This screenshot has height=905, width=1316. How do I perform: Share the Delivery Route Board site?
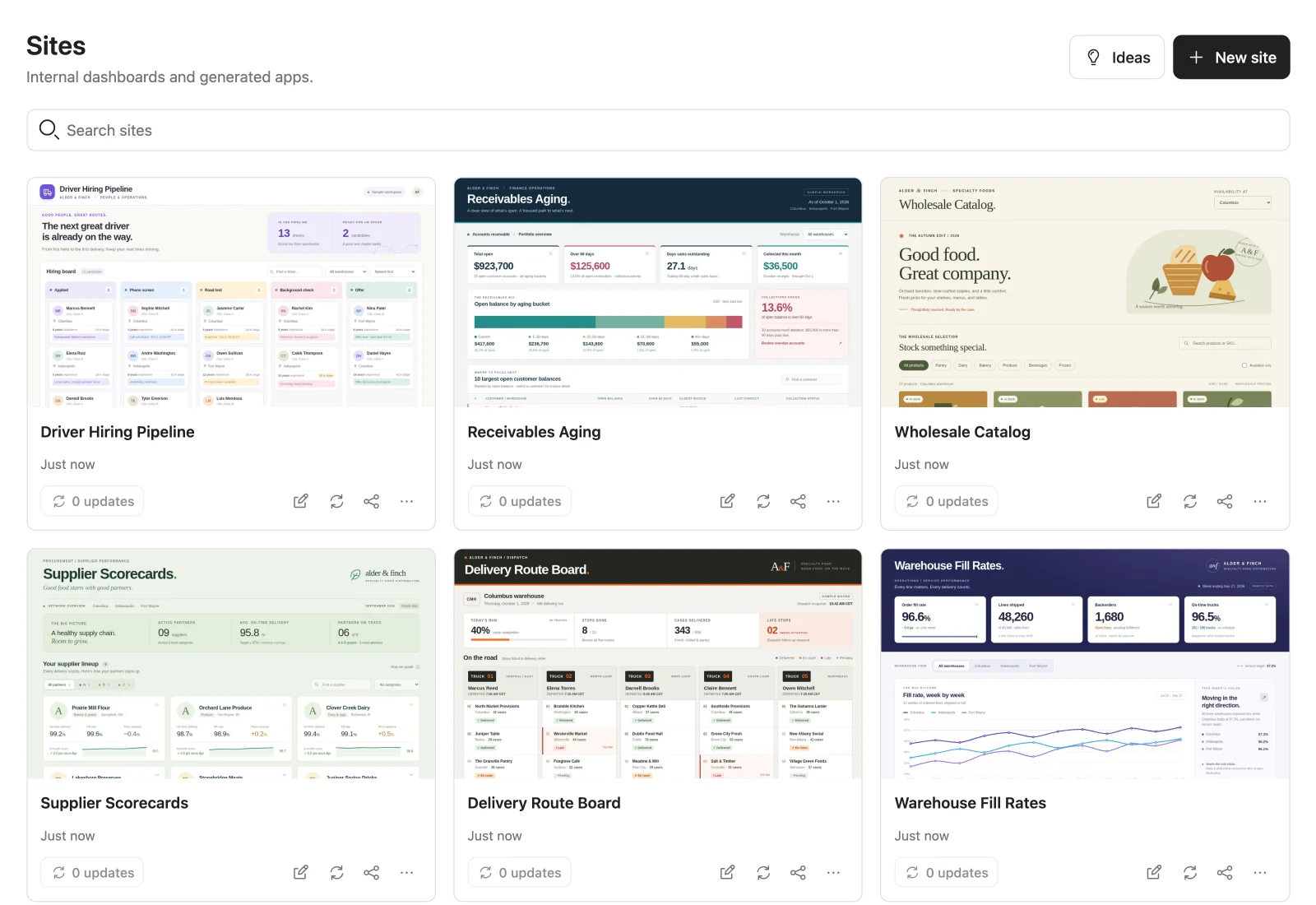(799, 872)
